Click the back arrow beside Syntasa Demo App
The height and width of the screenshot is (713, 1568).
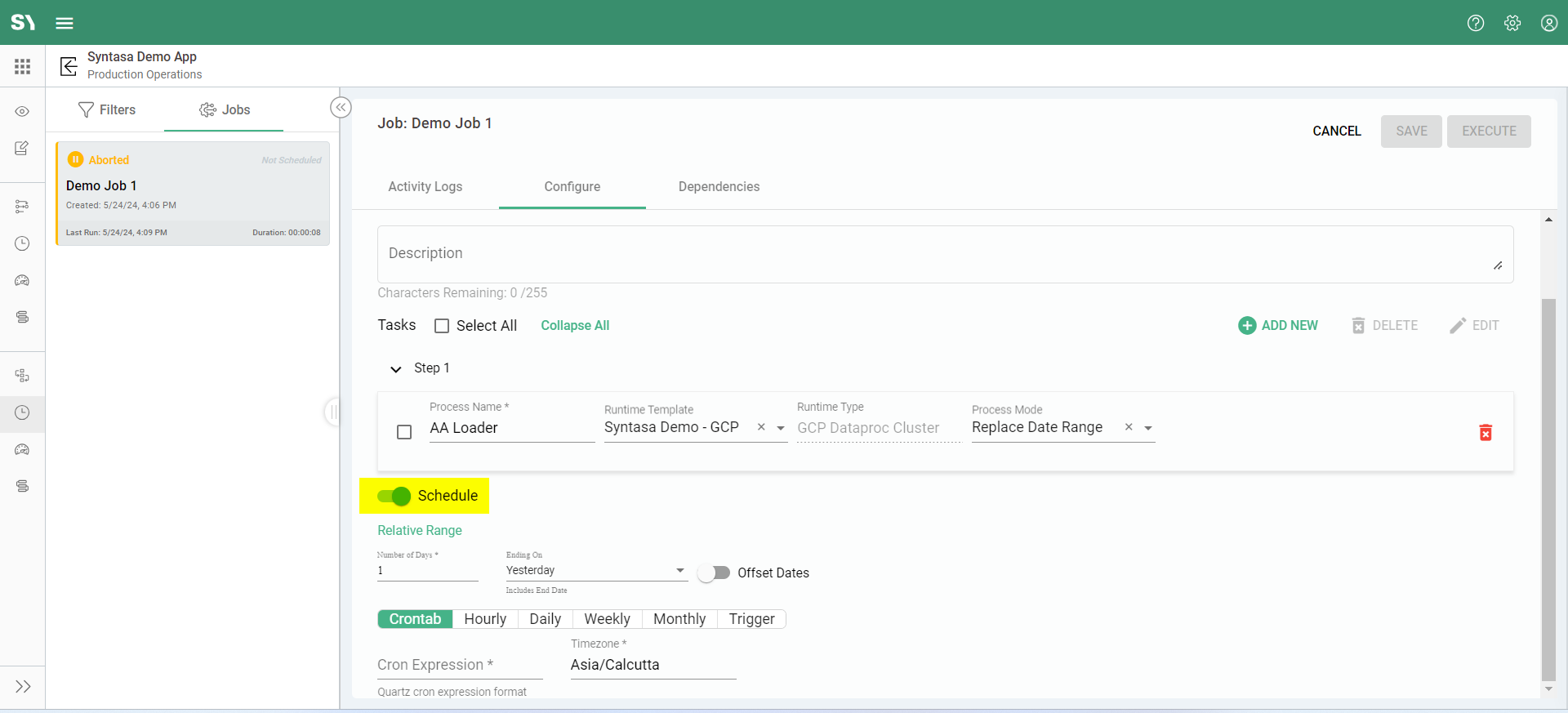(x=69, y=65)
